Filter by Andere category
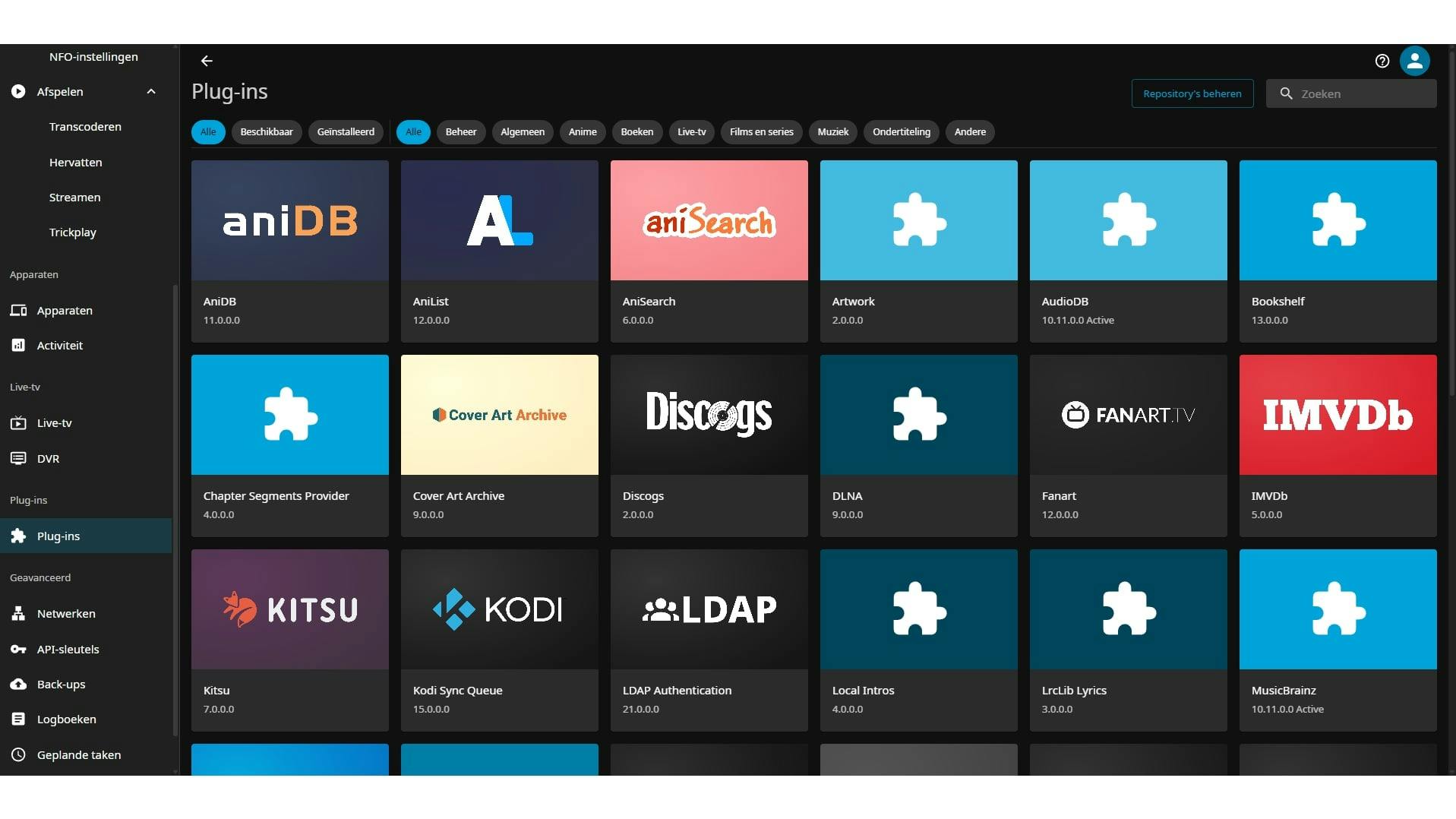 click(x=970, y=132)
